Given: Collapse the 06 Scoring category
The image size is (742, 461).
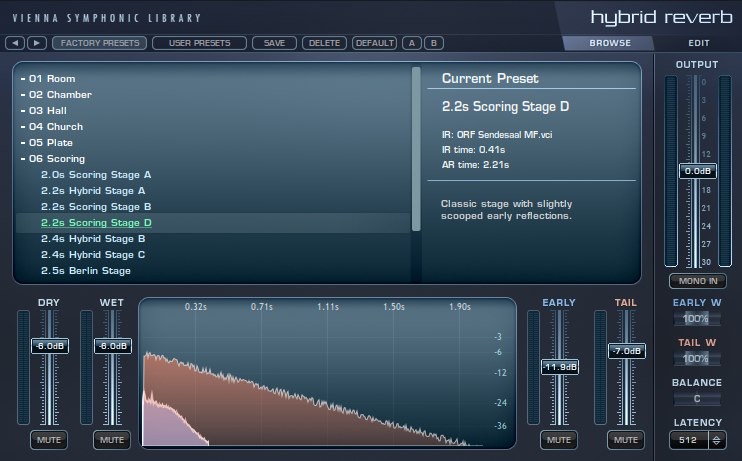Looking at the screenshot, I should pos(53,159).
